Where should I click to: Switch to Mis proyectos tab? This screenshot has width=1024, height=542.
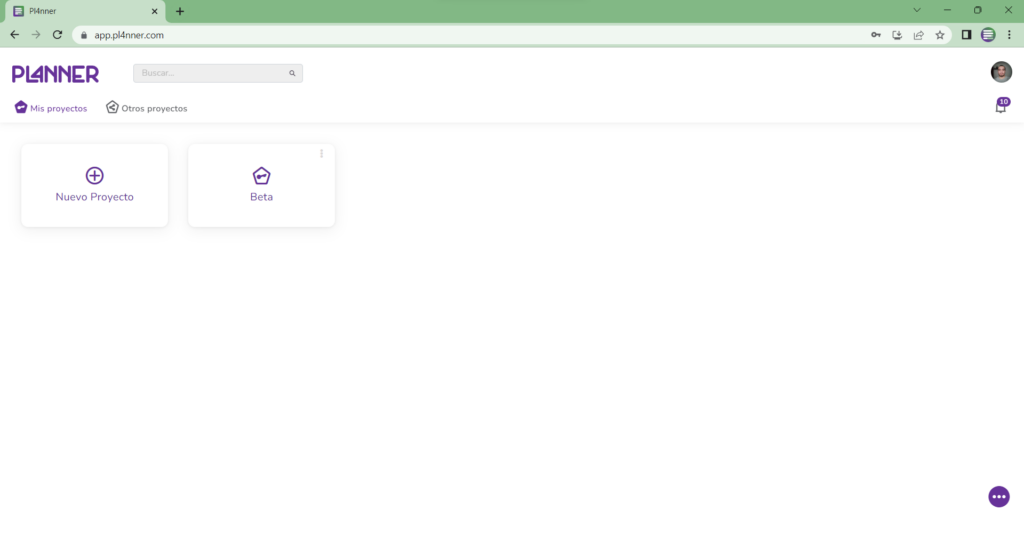point(51,108)
